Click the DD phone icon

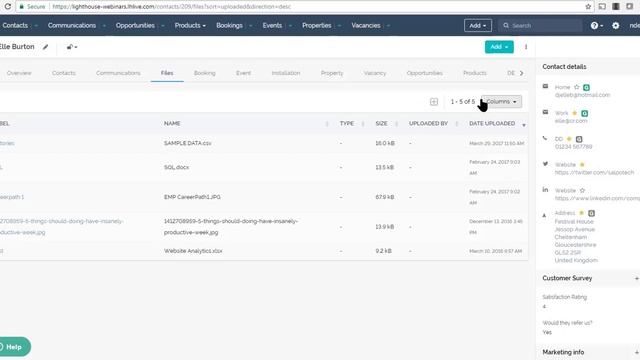pos(545,138)
